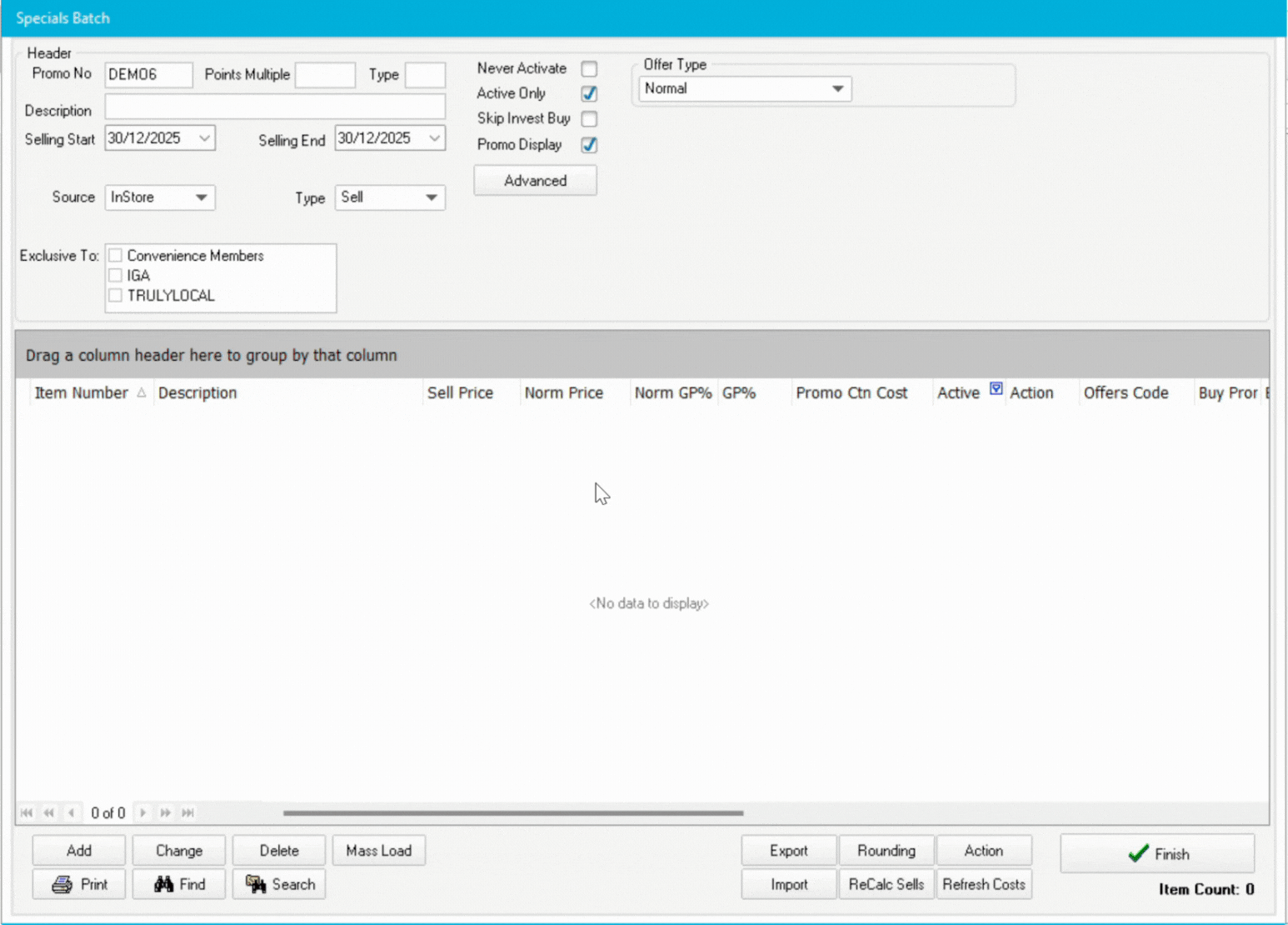Viewport: 1288px width, 925px height.
Task: Open the Selling Start date picker
Action: (204, 138)
